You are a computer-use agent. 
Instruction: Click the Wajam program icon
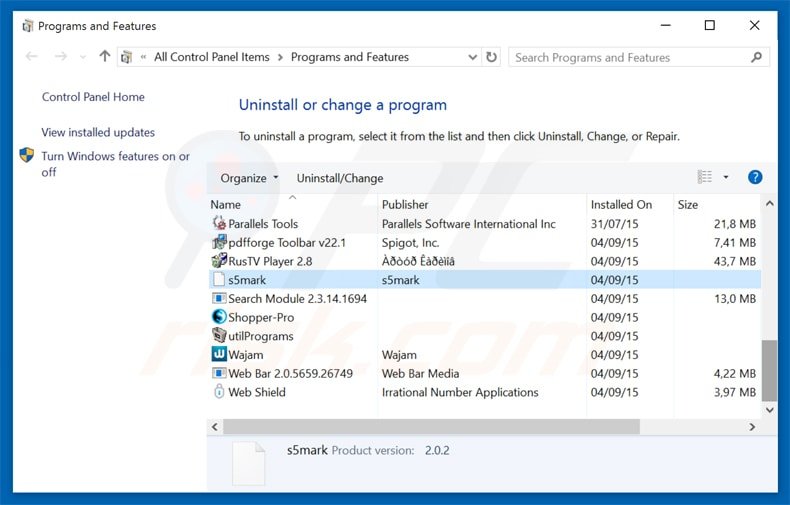tap(219, 355)
